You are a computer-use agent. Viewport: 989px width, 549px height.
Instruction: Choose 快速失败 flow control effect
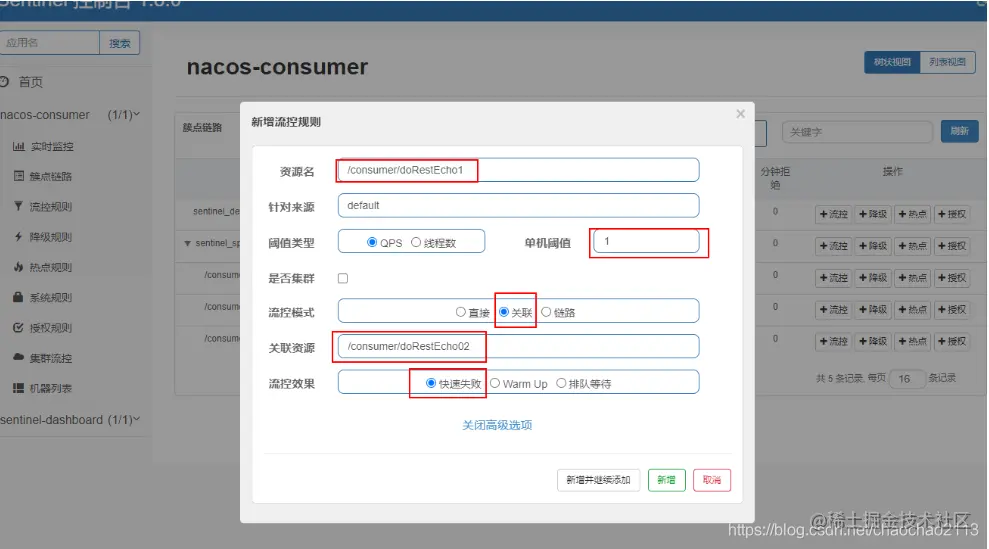[x=431, y=383]
